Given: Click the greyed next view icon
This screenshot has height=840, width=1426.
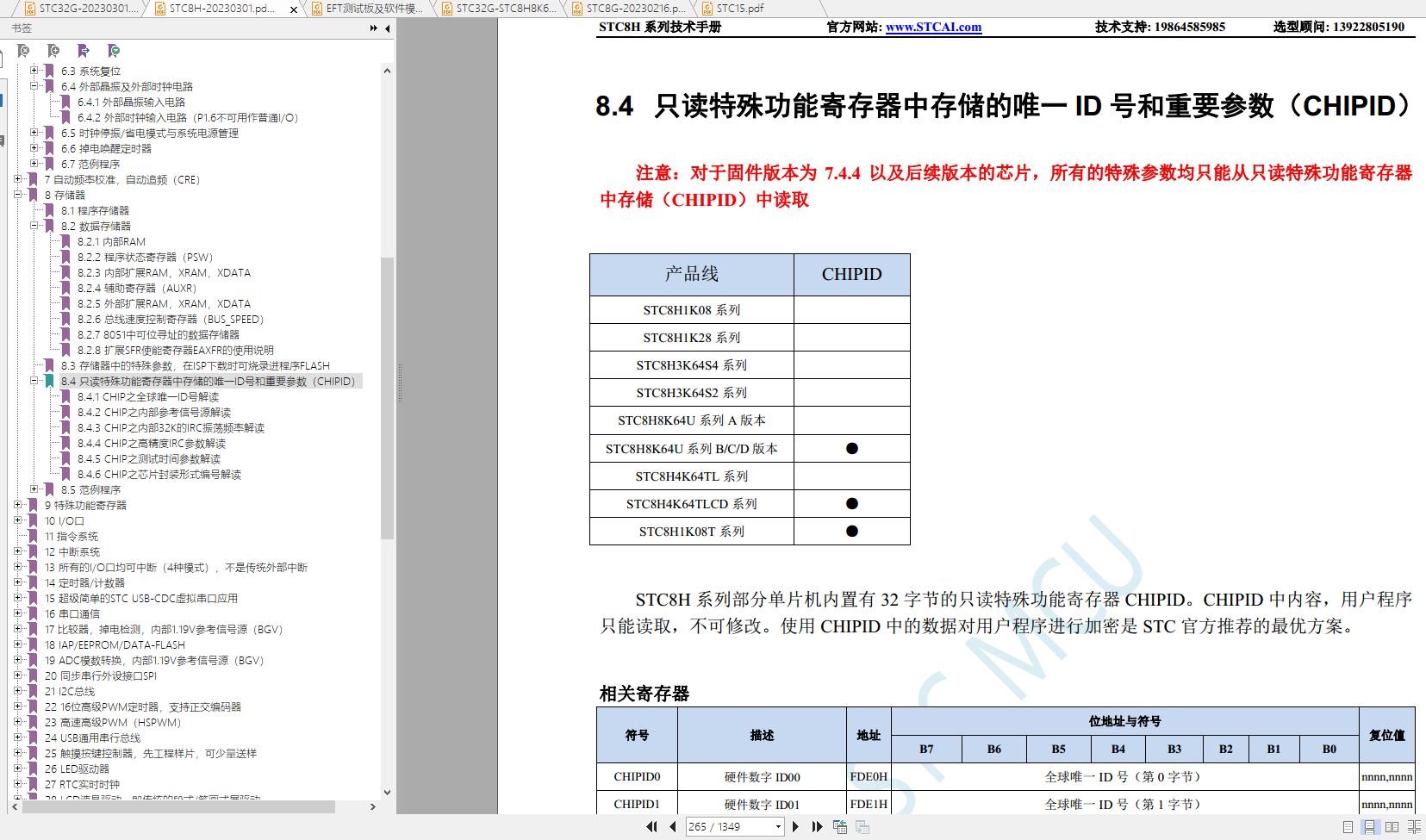Looking at the screenshot, I should (862, 826).
